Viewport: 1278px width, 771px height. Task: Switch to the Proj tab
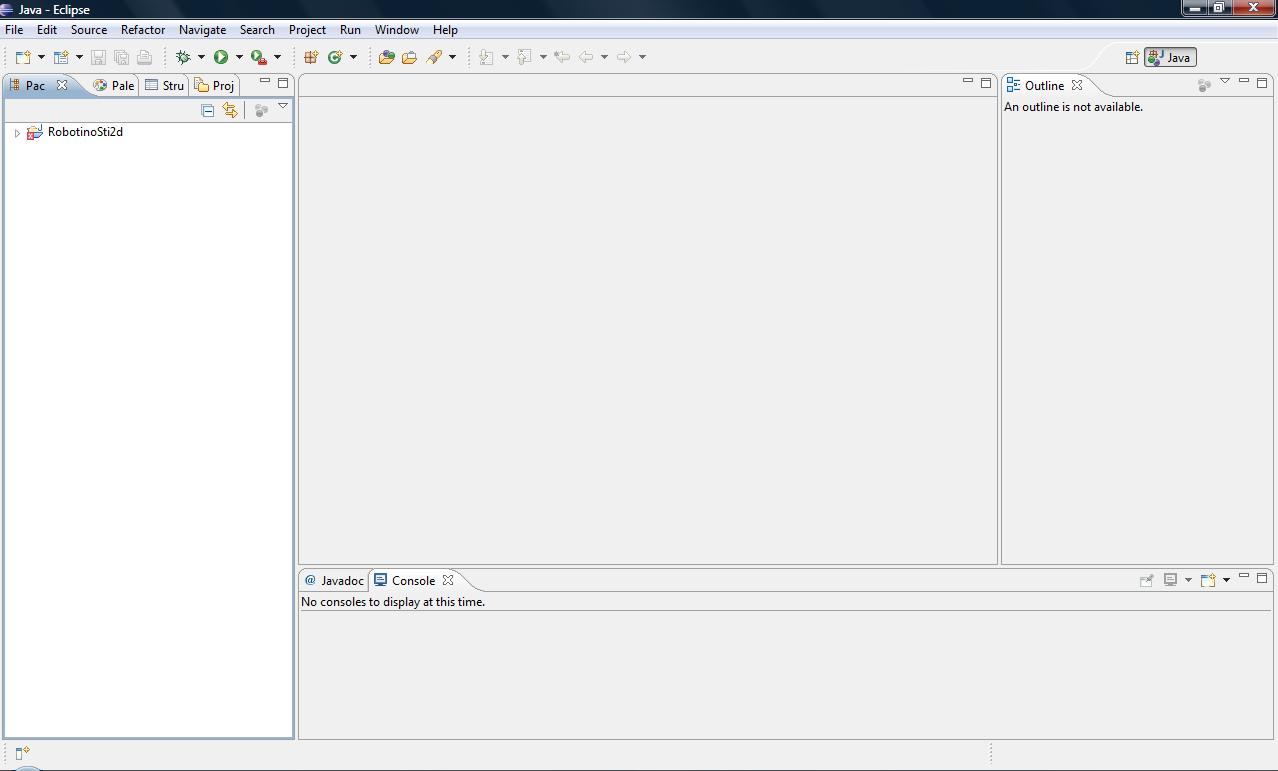215,86
